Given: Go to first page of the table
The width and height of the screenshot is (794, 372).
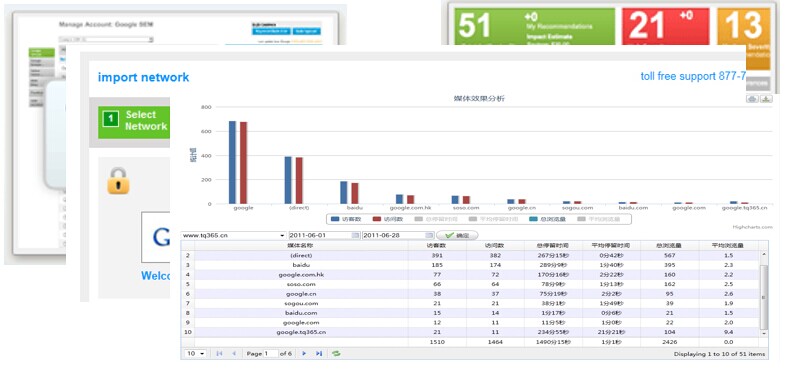Looking at the screenshot, I should [219, 354].
